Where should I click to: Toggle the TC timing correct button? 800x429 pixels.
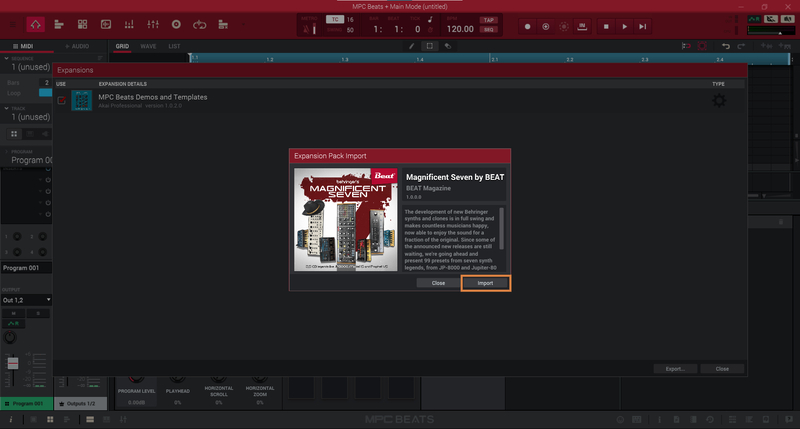(x=335, y=19)
